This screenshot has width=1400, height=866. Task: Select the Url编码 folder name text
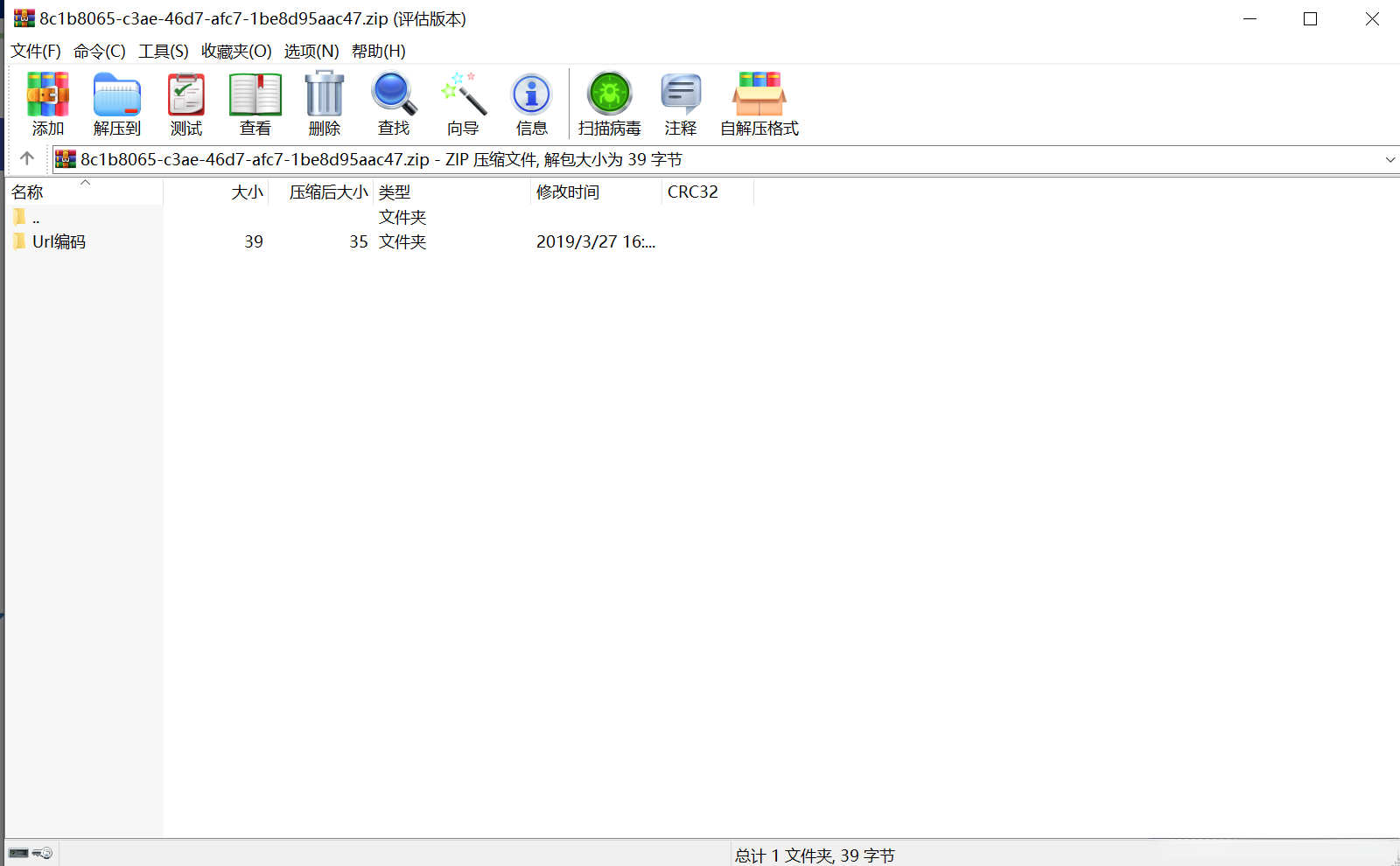point(59,241)
